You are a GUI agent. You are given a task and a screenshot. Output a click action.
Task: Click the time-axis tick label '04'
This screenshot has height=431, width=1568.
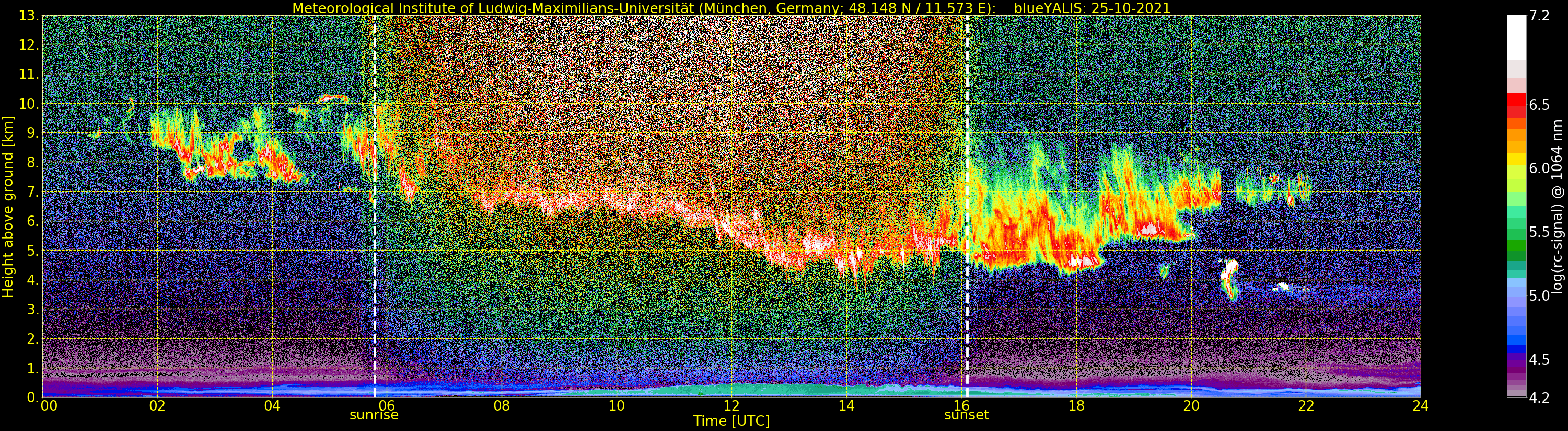click(x=272, y=406)
